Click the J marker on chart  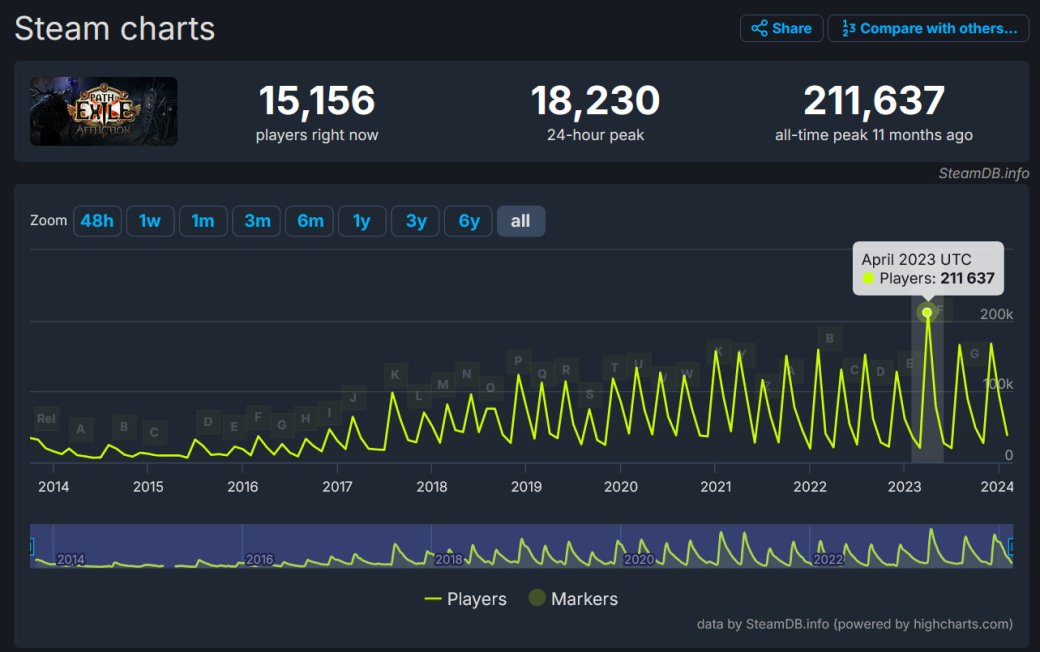pyautogui.click(x=354, y=397)
